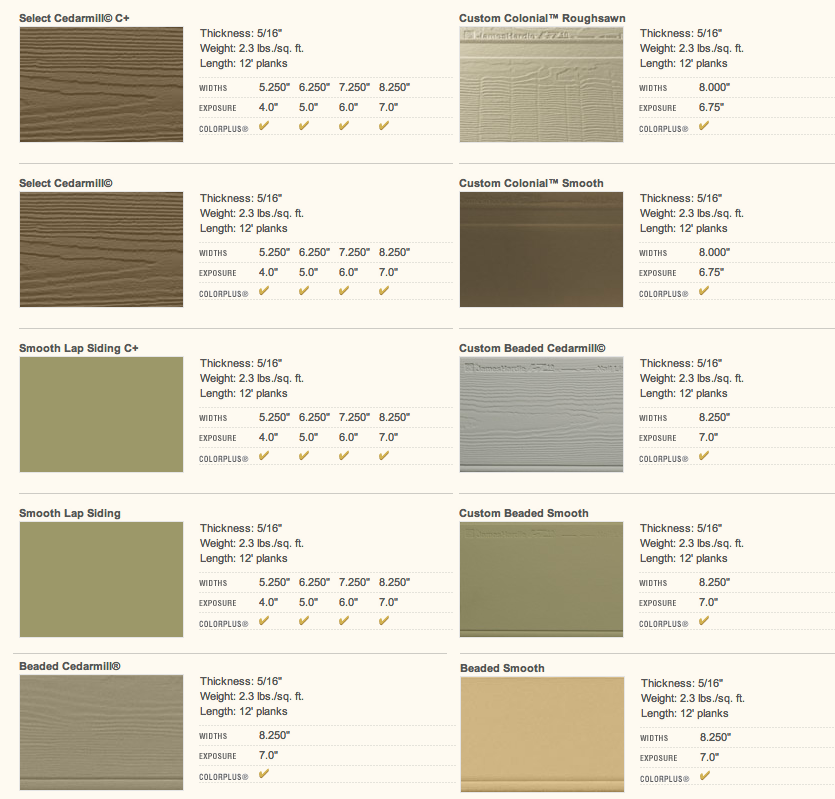Click the 6.75" exposure under Custom Colonial Roughsawn
This screenshot has height=799, width=835.
(711, 107)
